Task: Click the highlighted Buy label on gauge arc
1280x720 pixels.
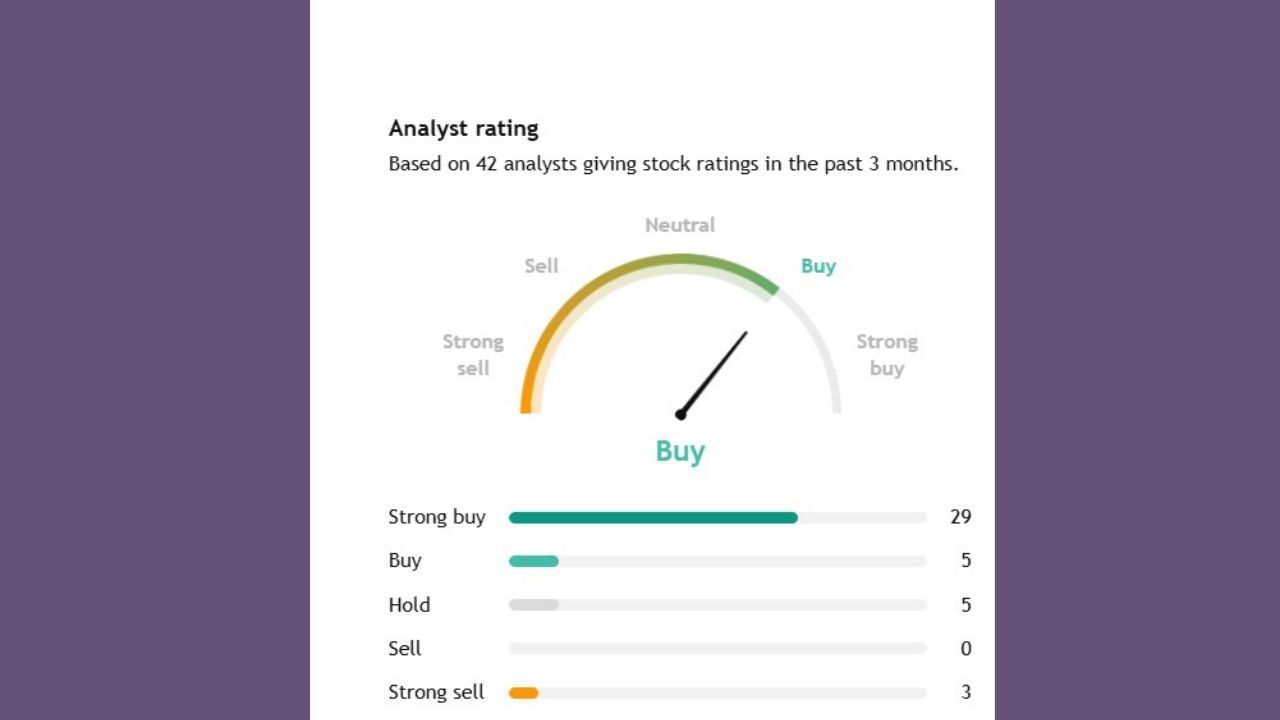Action: [x=818, y=266]
